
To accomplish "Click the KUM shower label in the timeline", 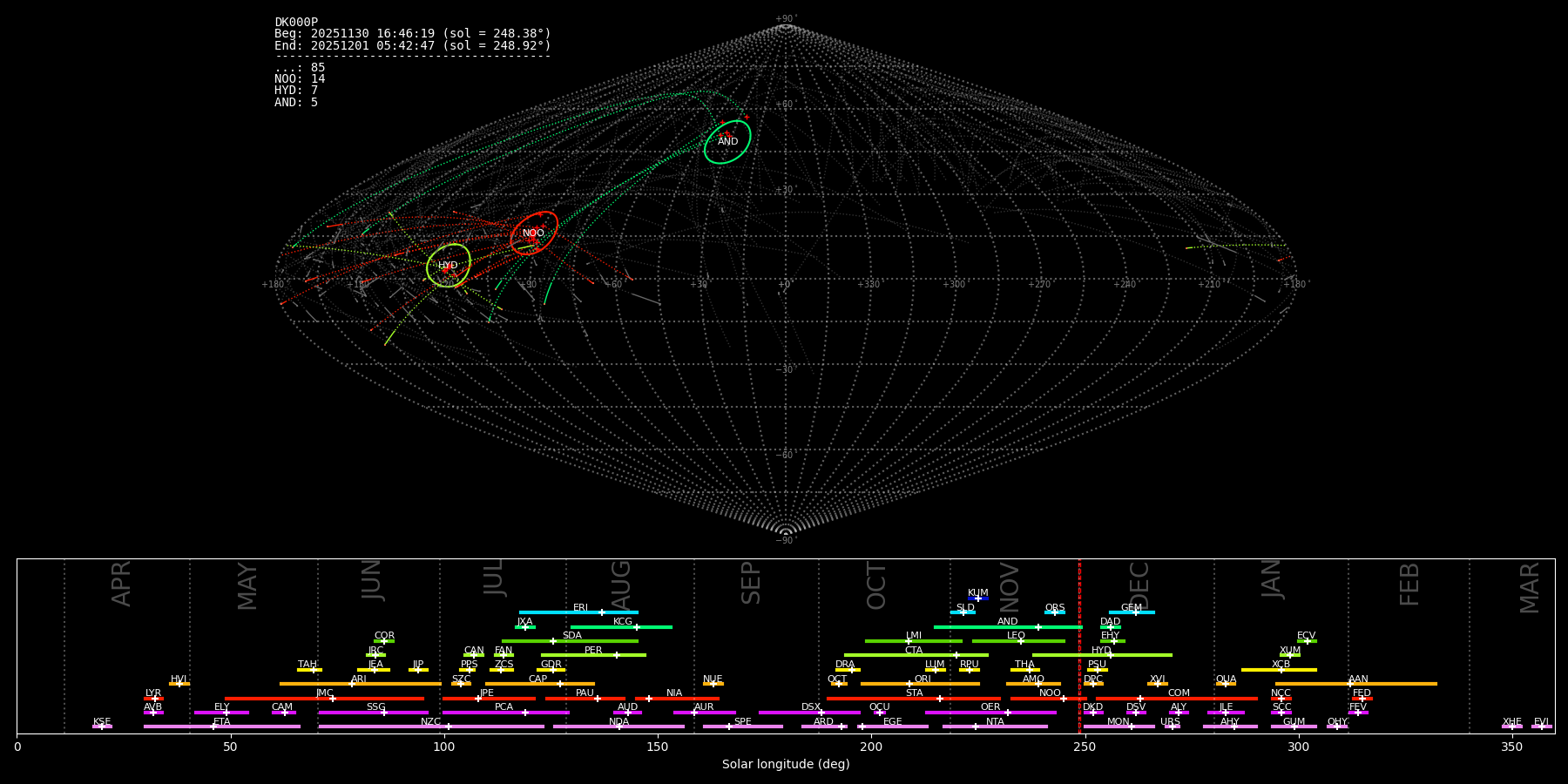I will click(x=977, y=593).
